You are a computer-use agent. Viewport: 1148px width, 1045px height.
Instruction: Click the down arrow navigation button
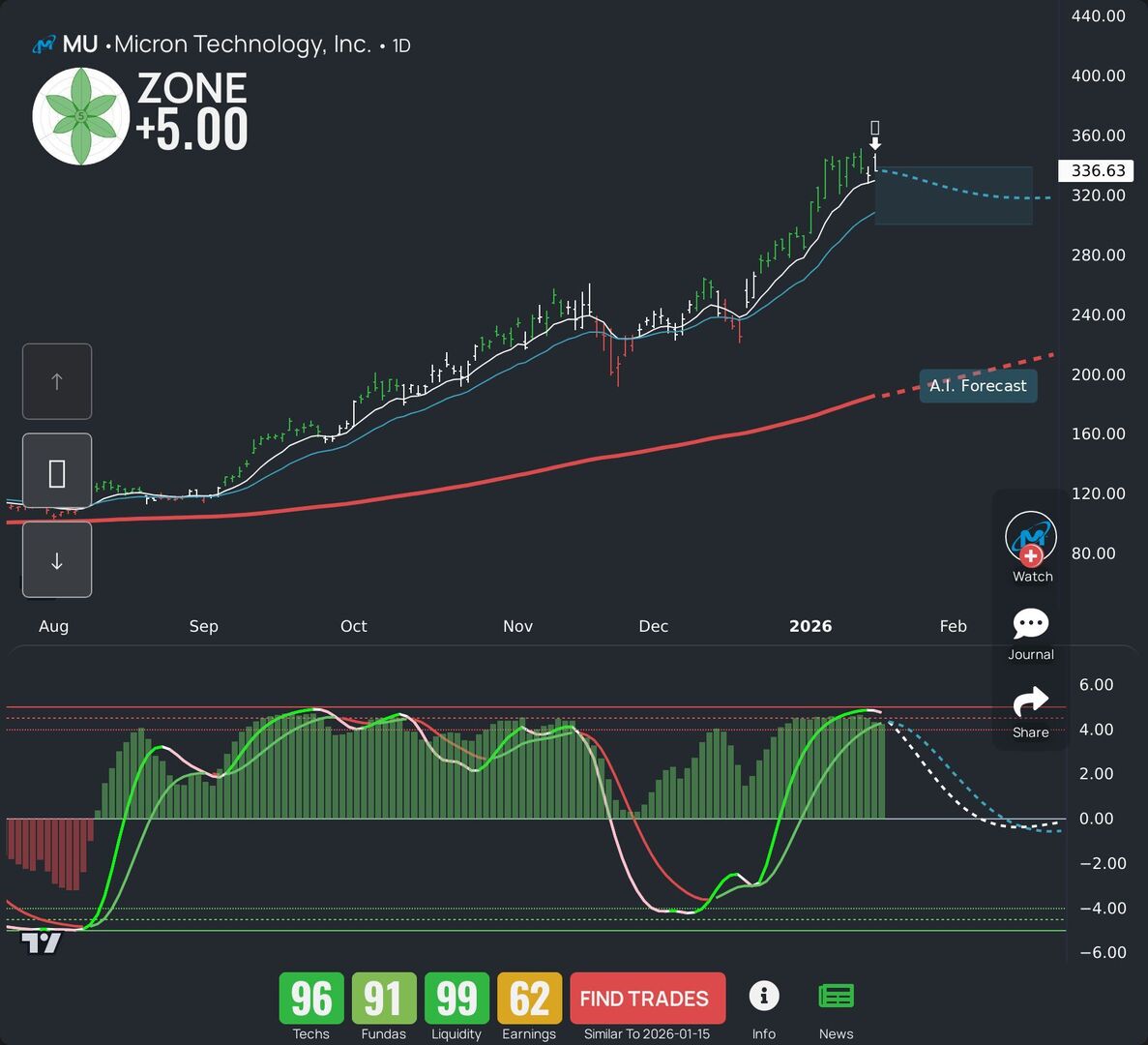(57, 560)
